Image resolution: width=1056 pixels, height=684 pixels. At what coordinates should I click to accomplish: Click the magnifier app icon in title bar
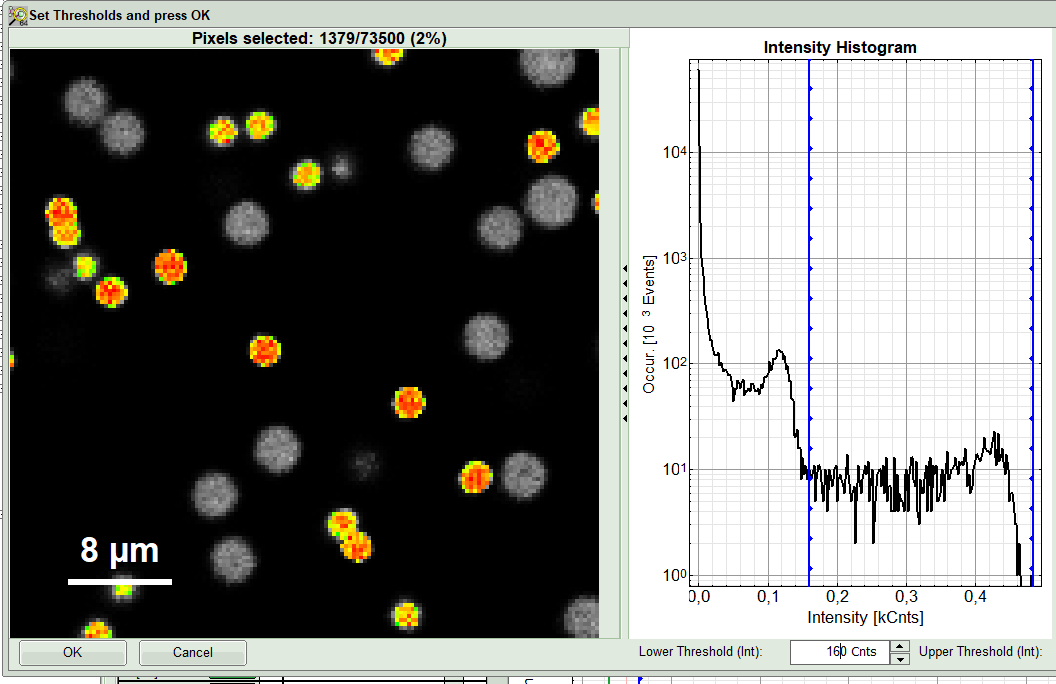pos(17,15)
